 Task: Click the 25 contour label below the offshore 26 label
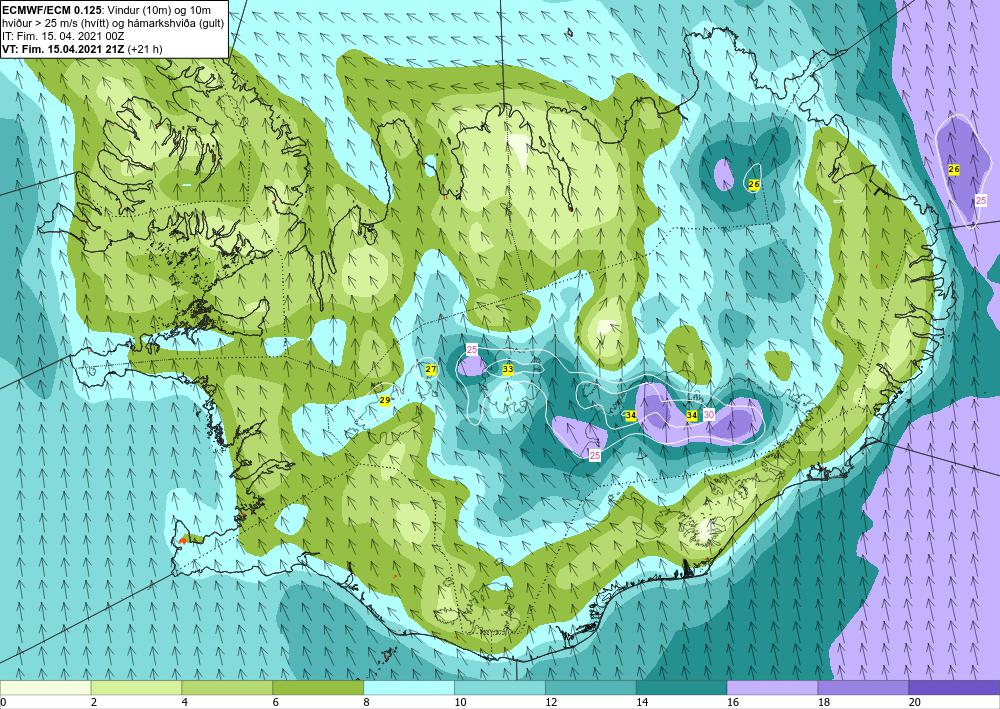pyautogui.click(x=982, y=200)
